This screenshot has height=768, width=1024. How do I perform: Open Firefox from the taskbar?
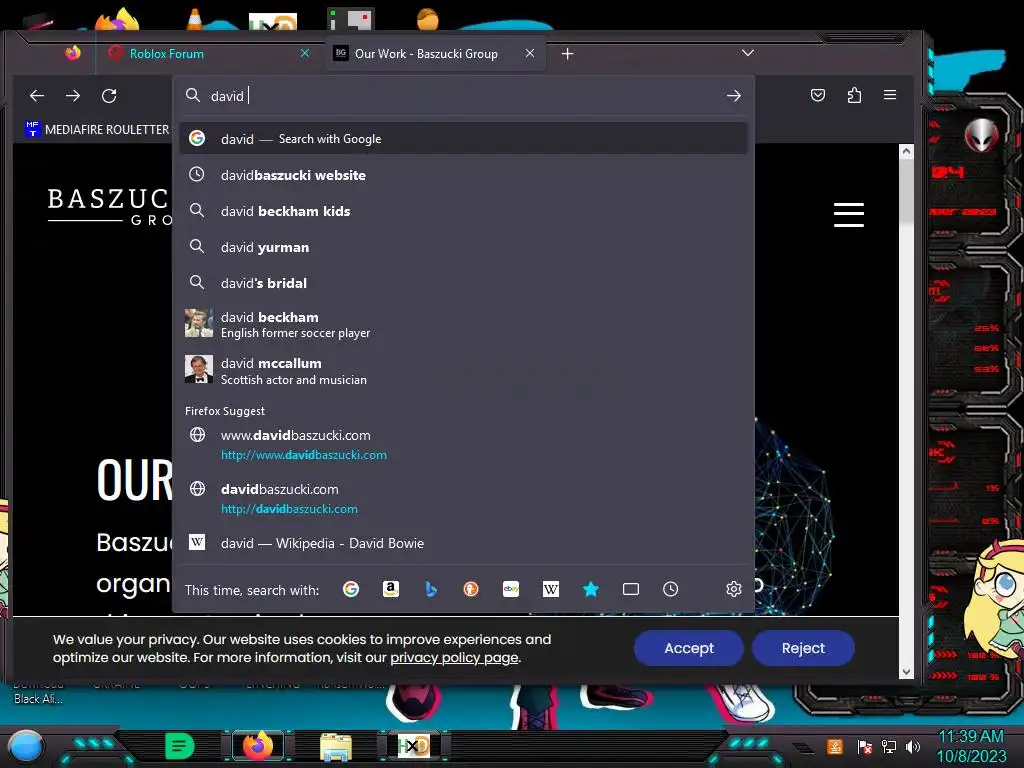pyautogui.click(x=258, y=746)
